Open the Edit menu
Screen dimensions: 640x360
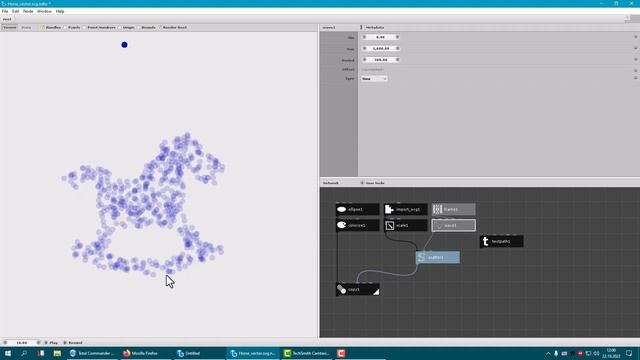point(16,11)
